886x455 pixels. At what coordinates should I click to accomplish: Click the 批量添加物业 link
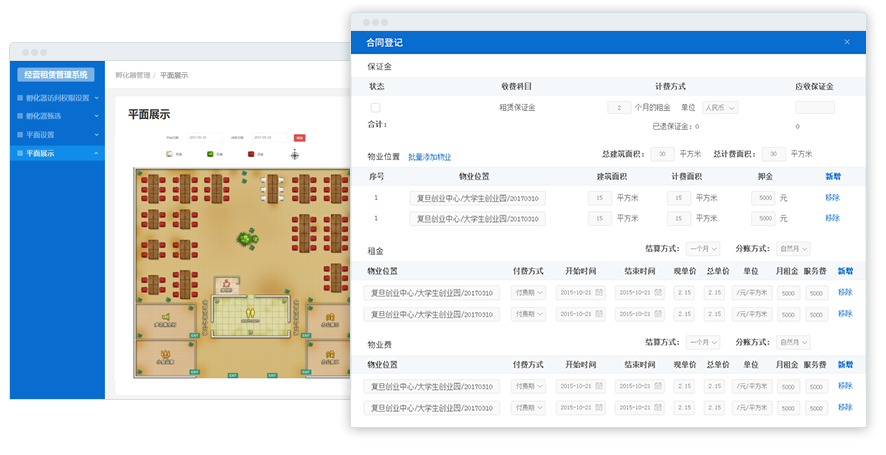click(x=429, y=156)
